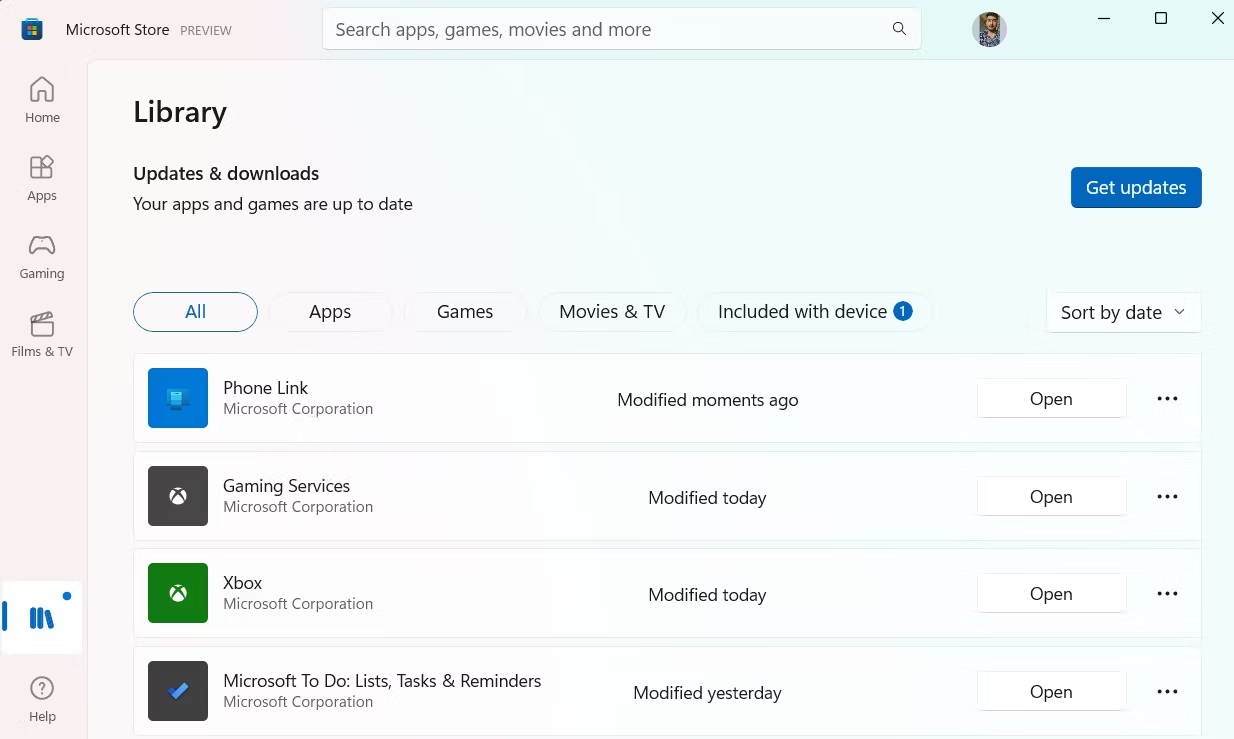
Task: Select Films & TV sidebar icon
Action: (x=42, y=334)
